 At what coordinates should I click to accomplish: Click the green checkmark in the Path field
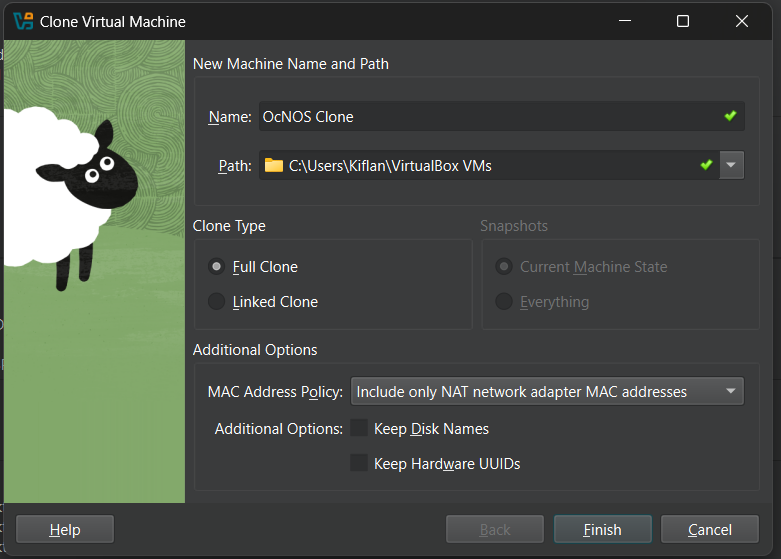(706, 165)
